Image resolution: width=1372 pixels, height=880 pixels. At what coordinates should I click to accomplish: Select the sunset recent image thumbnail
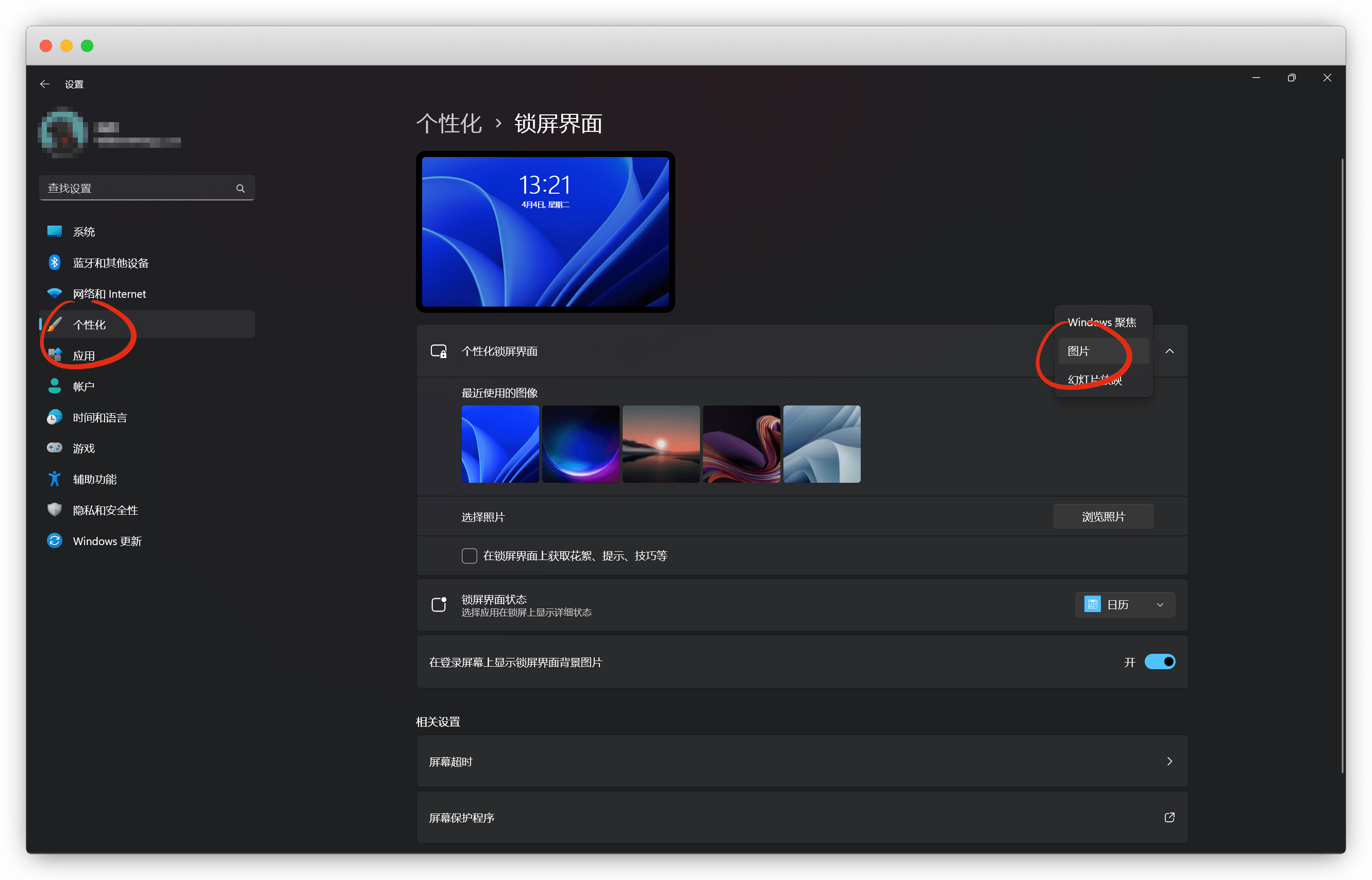[661, 444]
